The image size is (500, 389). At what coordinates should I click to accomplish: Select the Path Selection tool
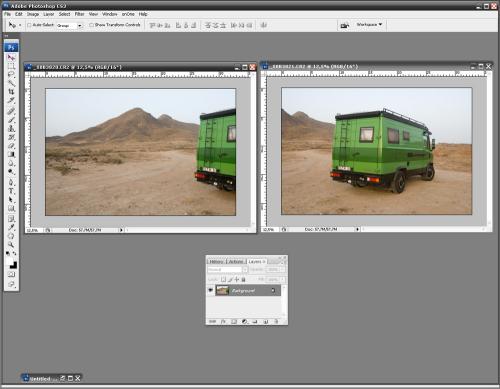tap(11, 200)
